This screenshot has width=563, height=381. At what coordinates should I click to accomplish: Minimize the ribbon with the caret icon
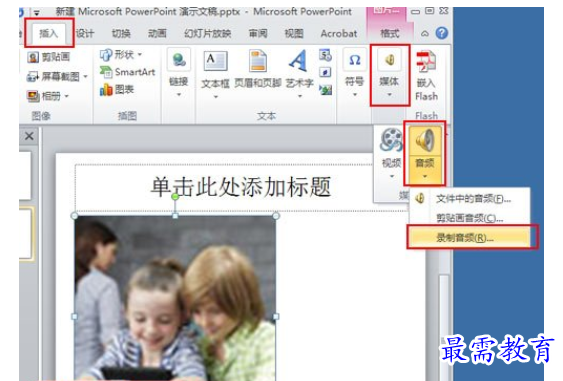[x=425, y=34]
